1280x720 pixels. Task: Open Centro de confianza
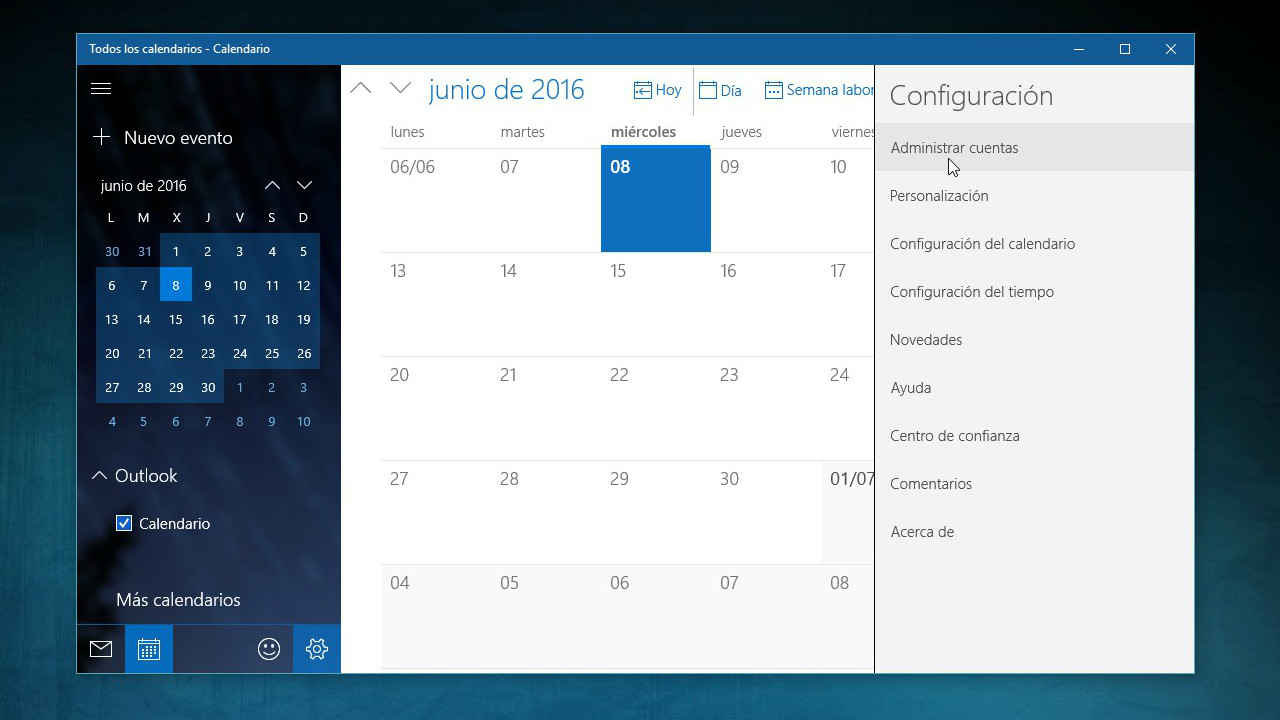[1034, 436]
